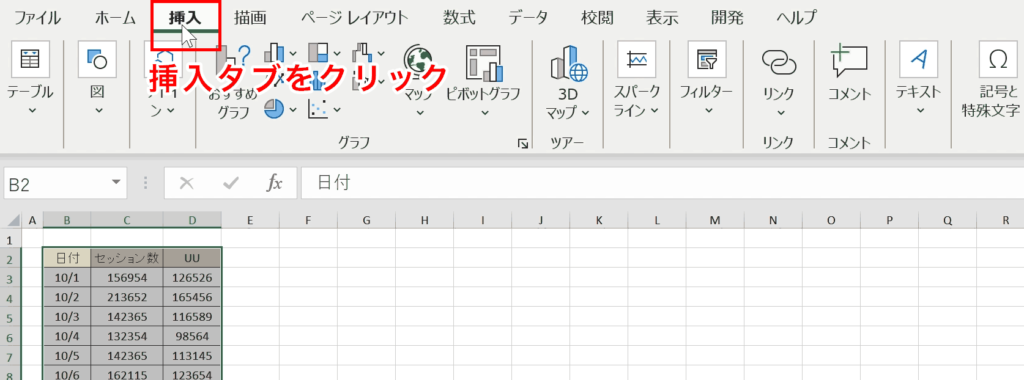This screenshot has width=1024, height=380.
Task: Switch to the ホーム tab
Action: 115,18
